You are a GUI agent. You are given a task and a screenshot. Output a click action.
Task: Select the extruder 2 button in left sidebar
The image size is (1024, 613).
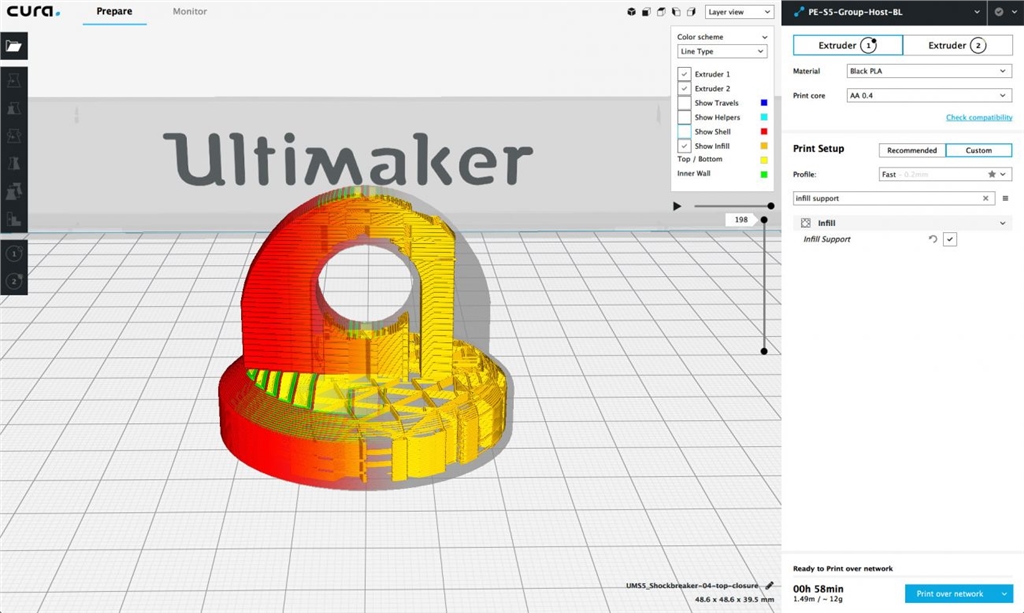coord(15,282)
